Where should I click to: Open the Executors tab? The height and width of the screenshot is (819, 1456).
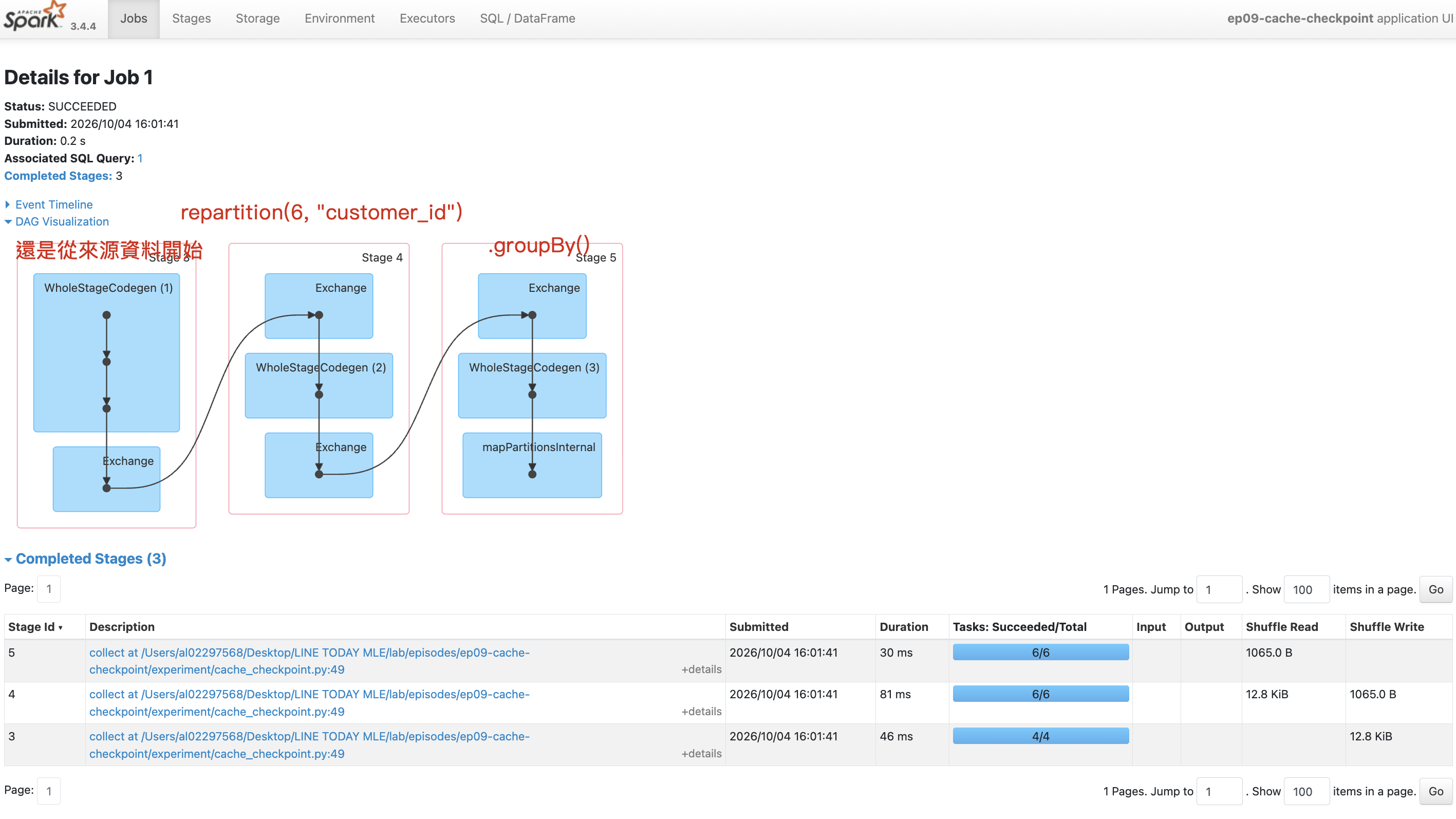click(x=427, y=18)
